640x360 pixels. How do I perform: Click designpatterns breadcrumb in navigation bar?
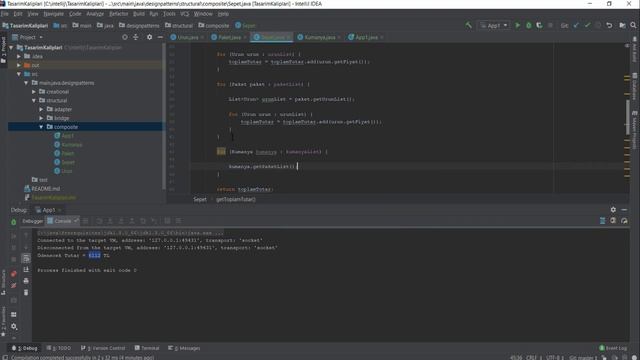139,25
